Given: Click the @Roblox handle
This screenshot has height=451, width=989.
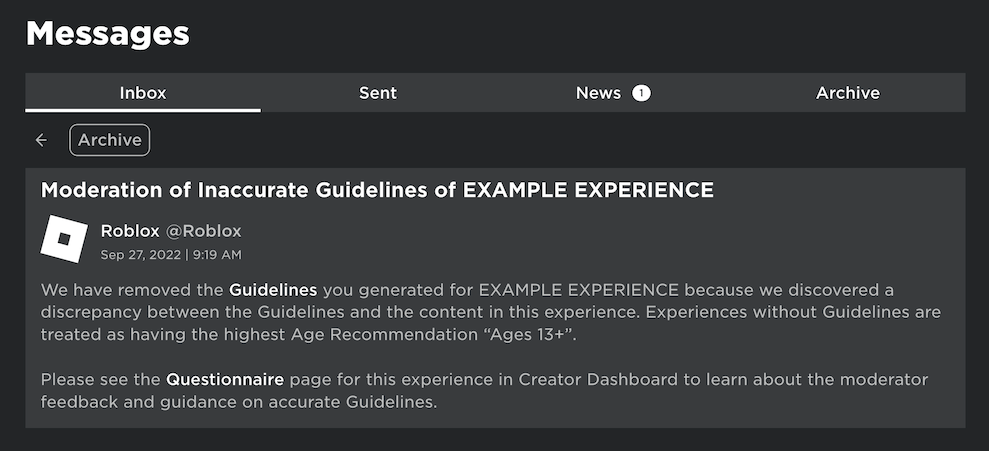Looking at the screenshot, I should pyautogui.click(x=203, y=231).
